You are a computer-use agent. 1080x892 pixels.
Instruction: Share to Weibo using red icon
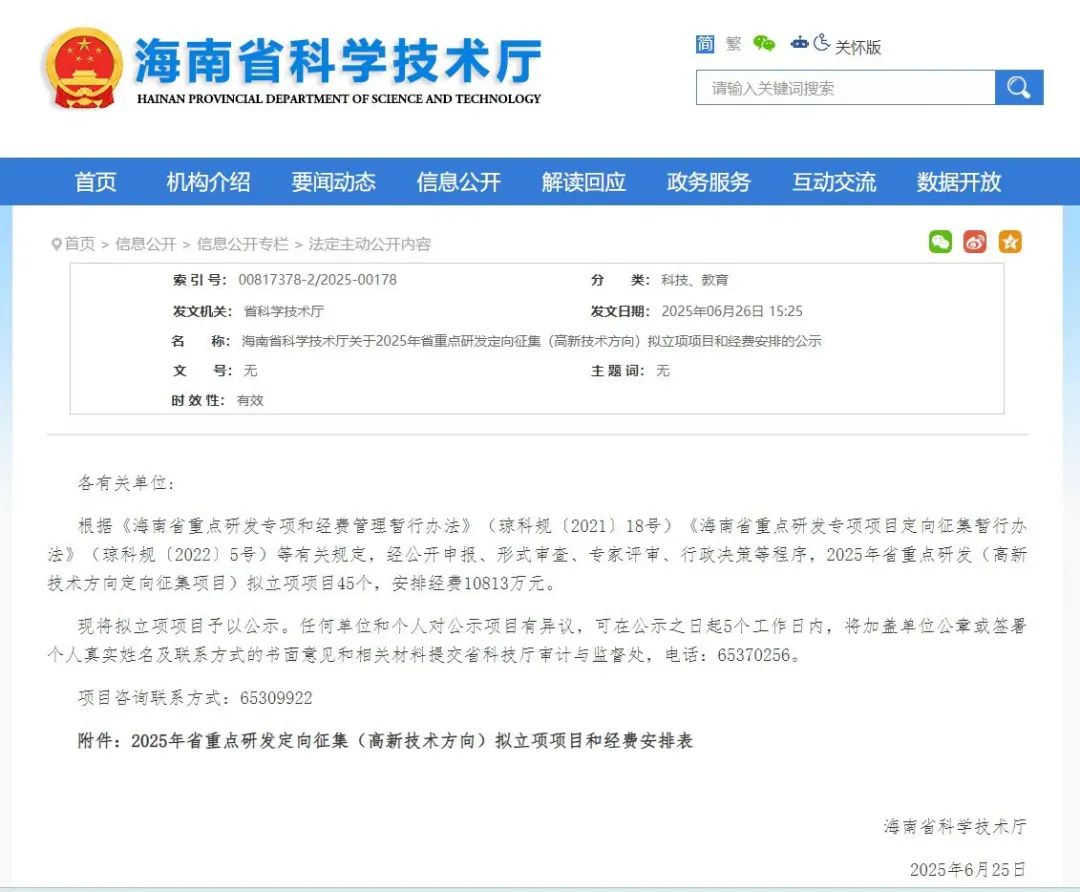click(975, 242)
